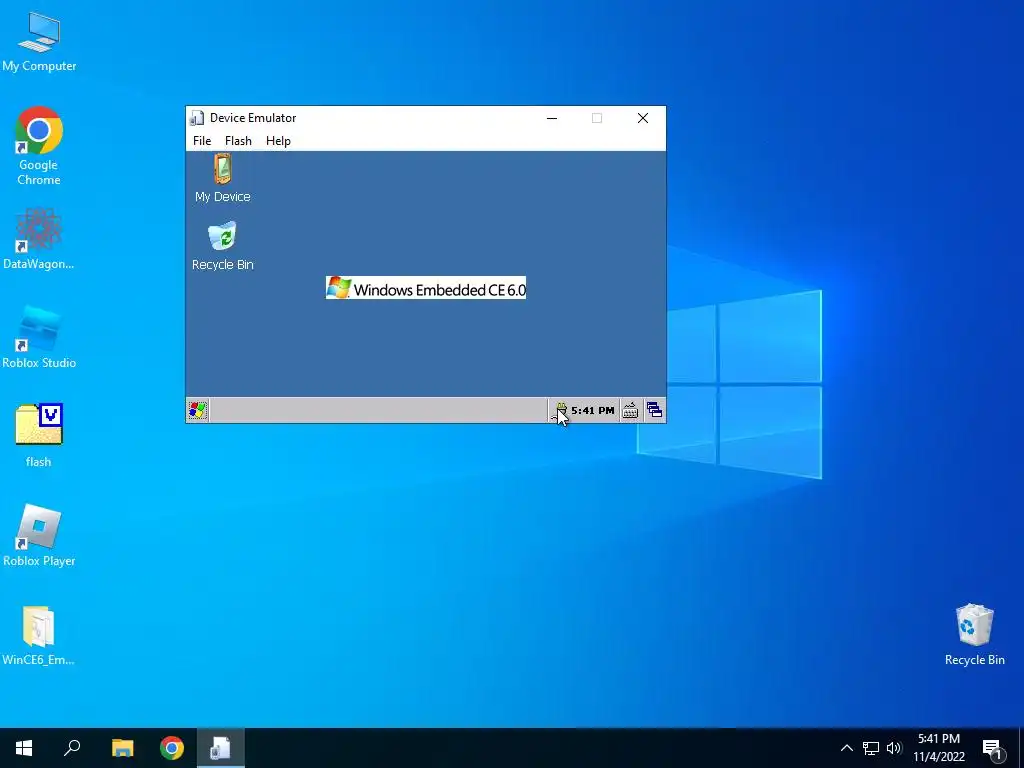Open the Help menu in Device Emulator
This screenshot has height=768, width=1024.
(x=278, y=141)
